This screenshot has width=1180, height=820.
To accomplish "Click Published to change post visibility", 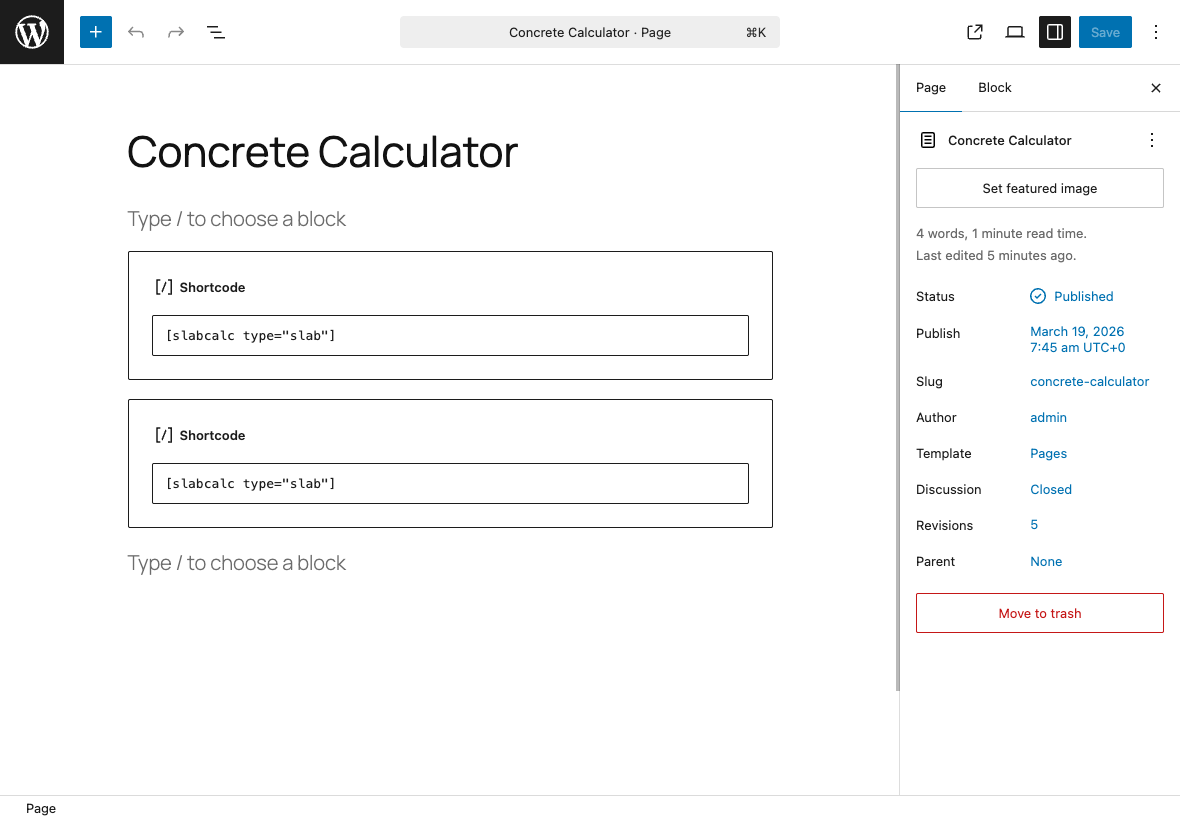I will click(1083, 296).
